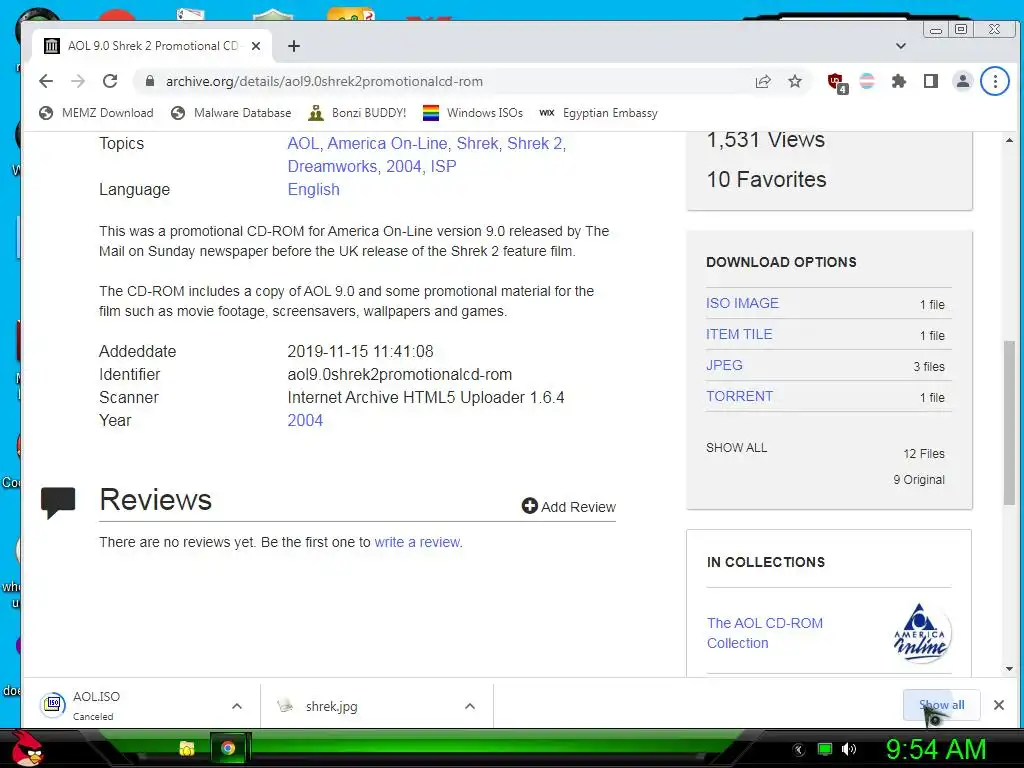The height and width of the screenshot is (768, 1024).
Task: Click the 10 Favorites text
Action: coord(767,179)
